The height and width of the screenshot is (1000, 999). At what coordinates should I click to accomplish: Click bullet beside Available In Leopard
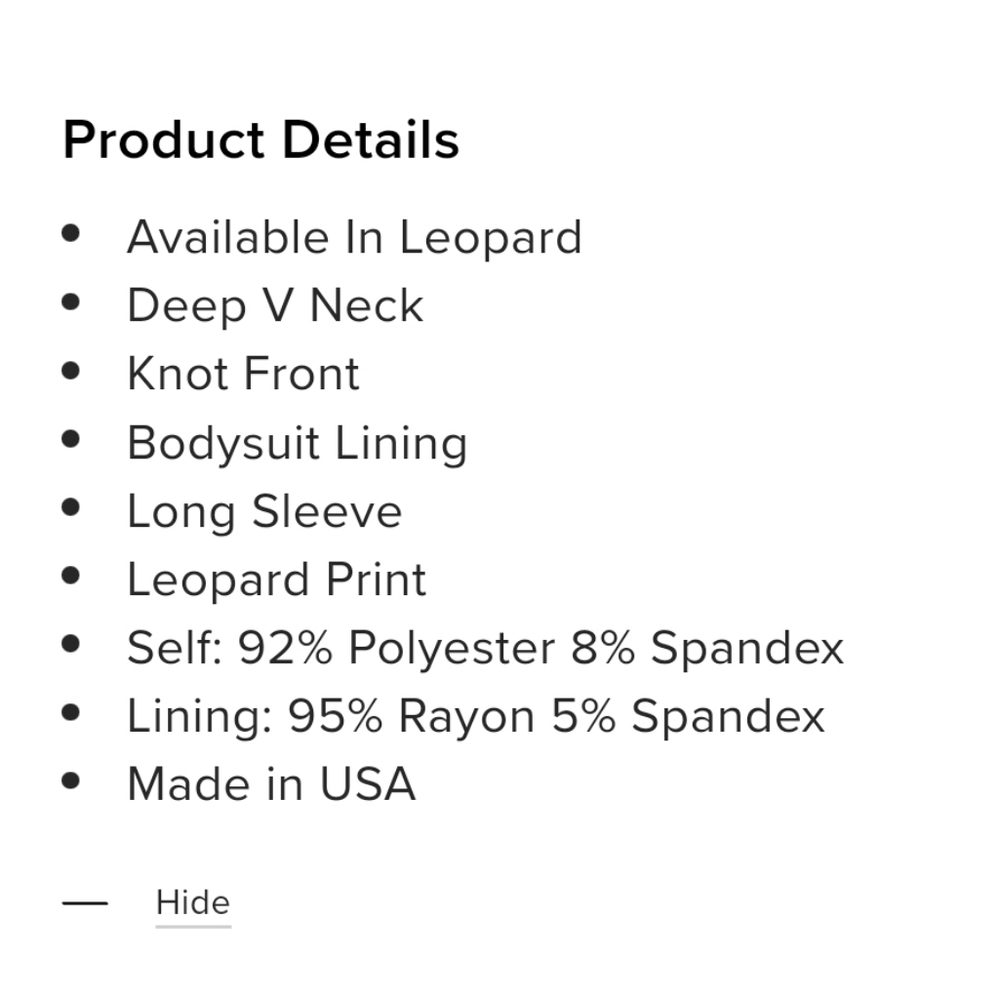pyautogui.click(x=71, y=233)
